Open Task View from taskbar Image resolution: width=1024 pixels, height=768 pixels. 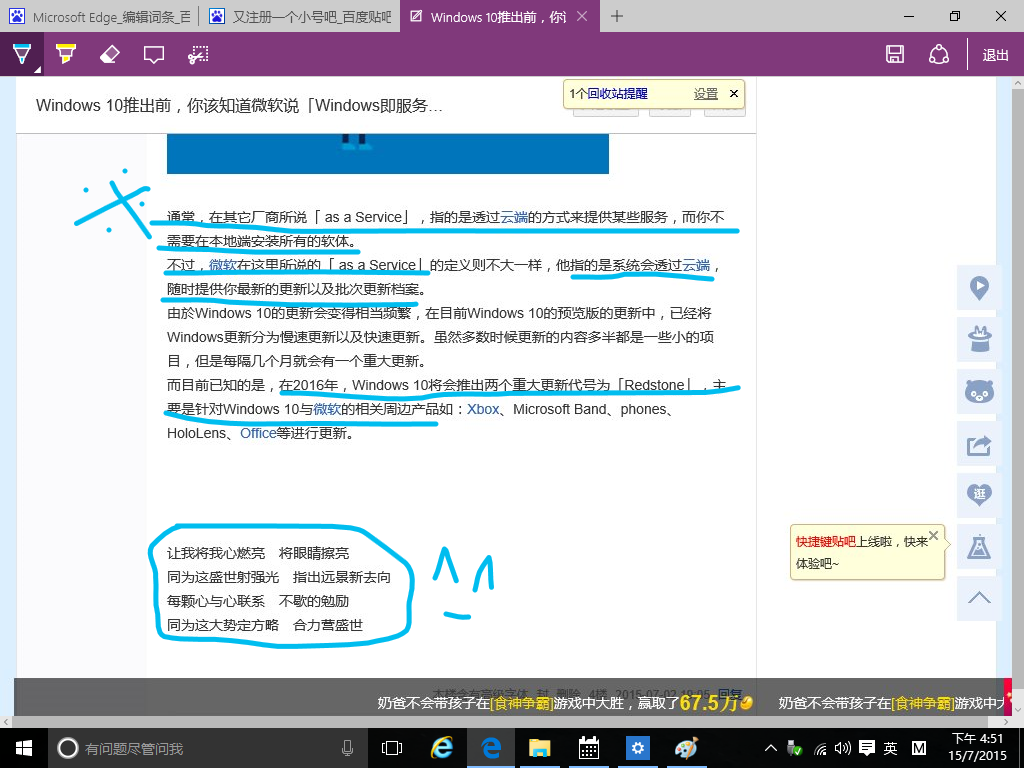click(x=392, y=748)
